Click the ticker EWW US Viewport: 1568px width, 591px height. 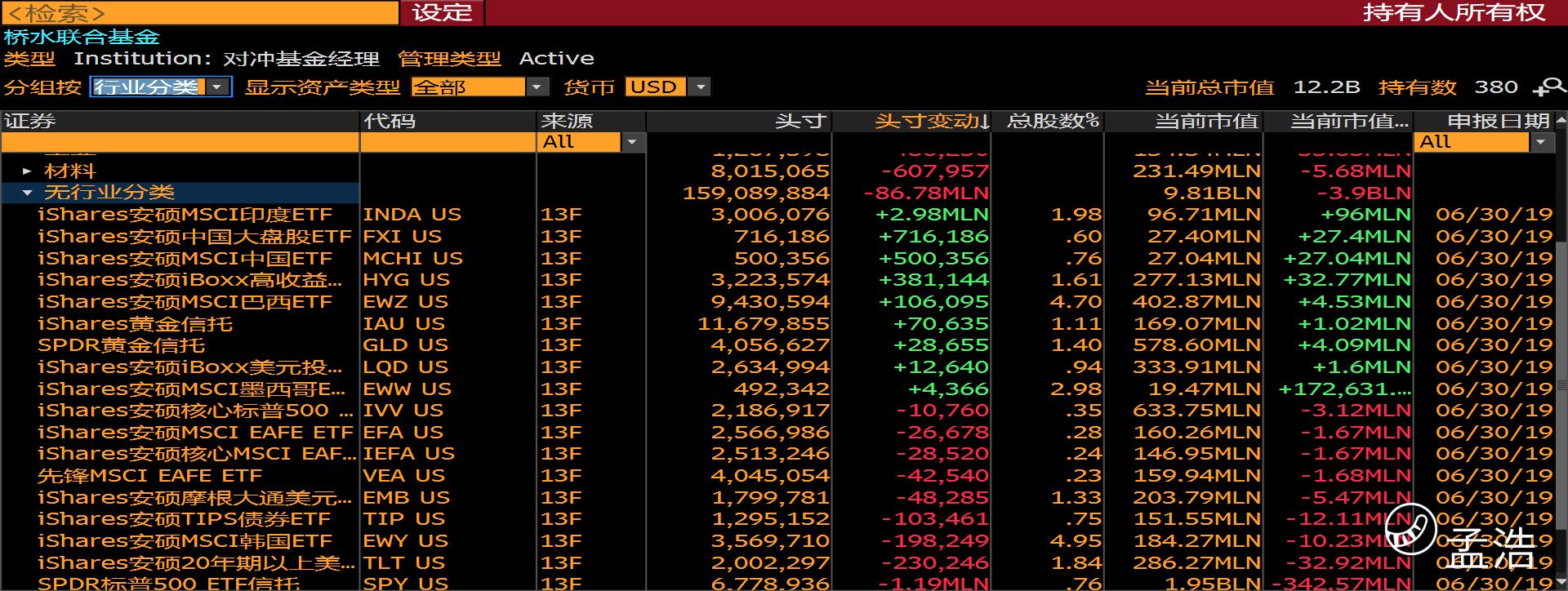(x=407, y=389)
